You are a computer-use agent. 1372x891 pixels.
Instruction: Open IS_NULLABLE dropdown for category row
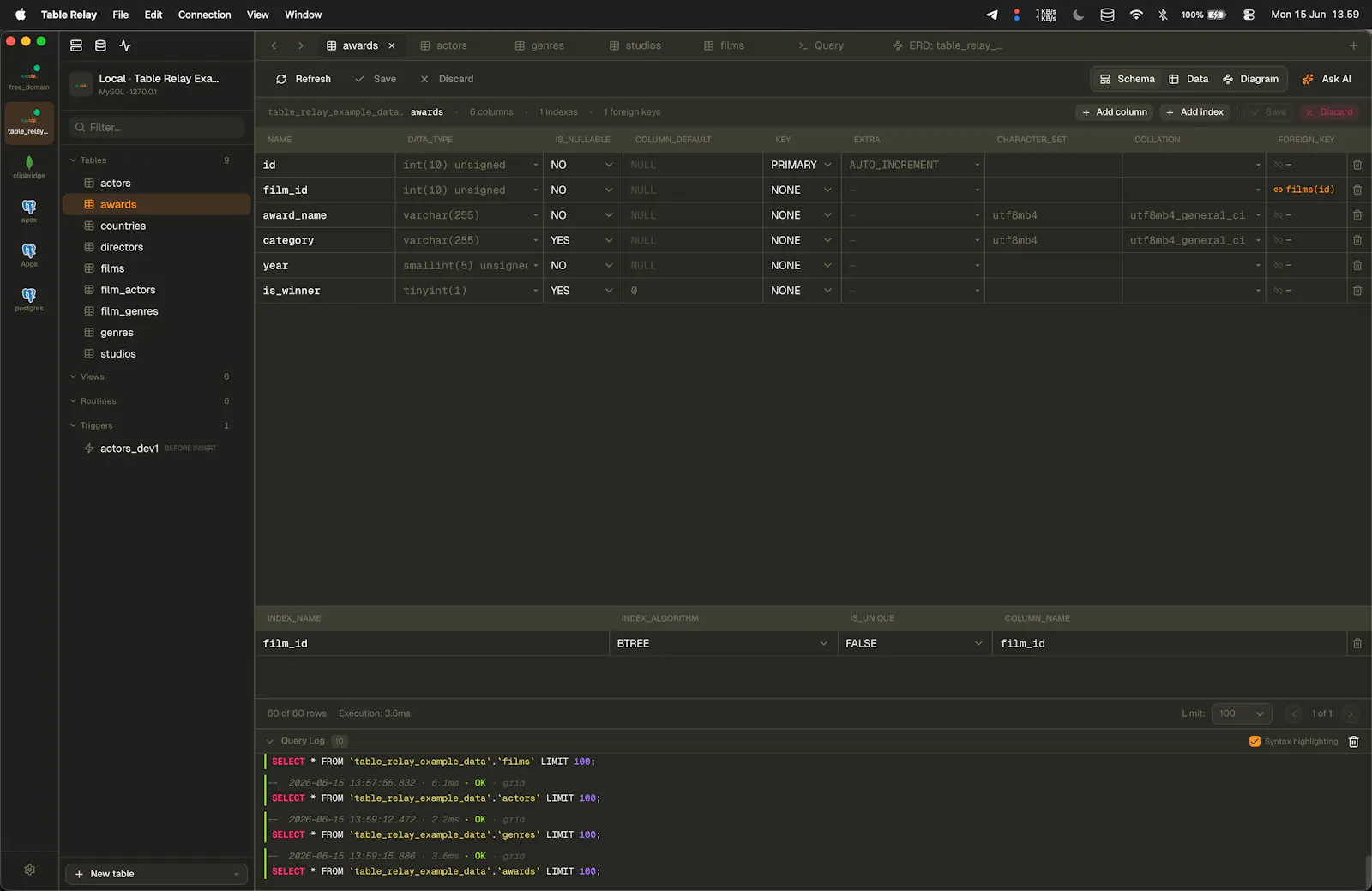pyautogui.click(x=582, y=240)
